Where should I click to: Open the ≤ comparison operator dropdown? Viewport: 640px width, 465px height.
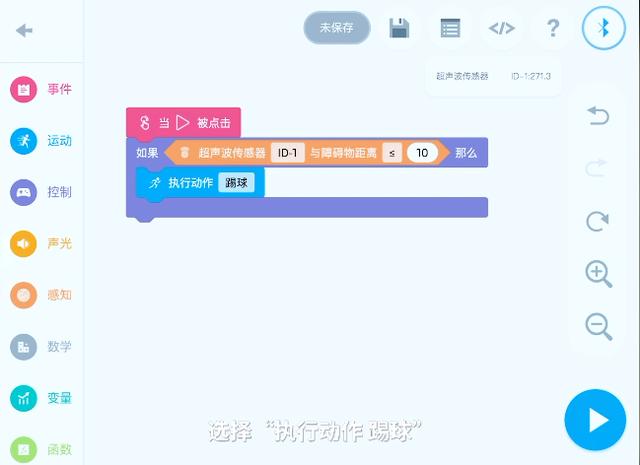coord(392,153)
